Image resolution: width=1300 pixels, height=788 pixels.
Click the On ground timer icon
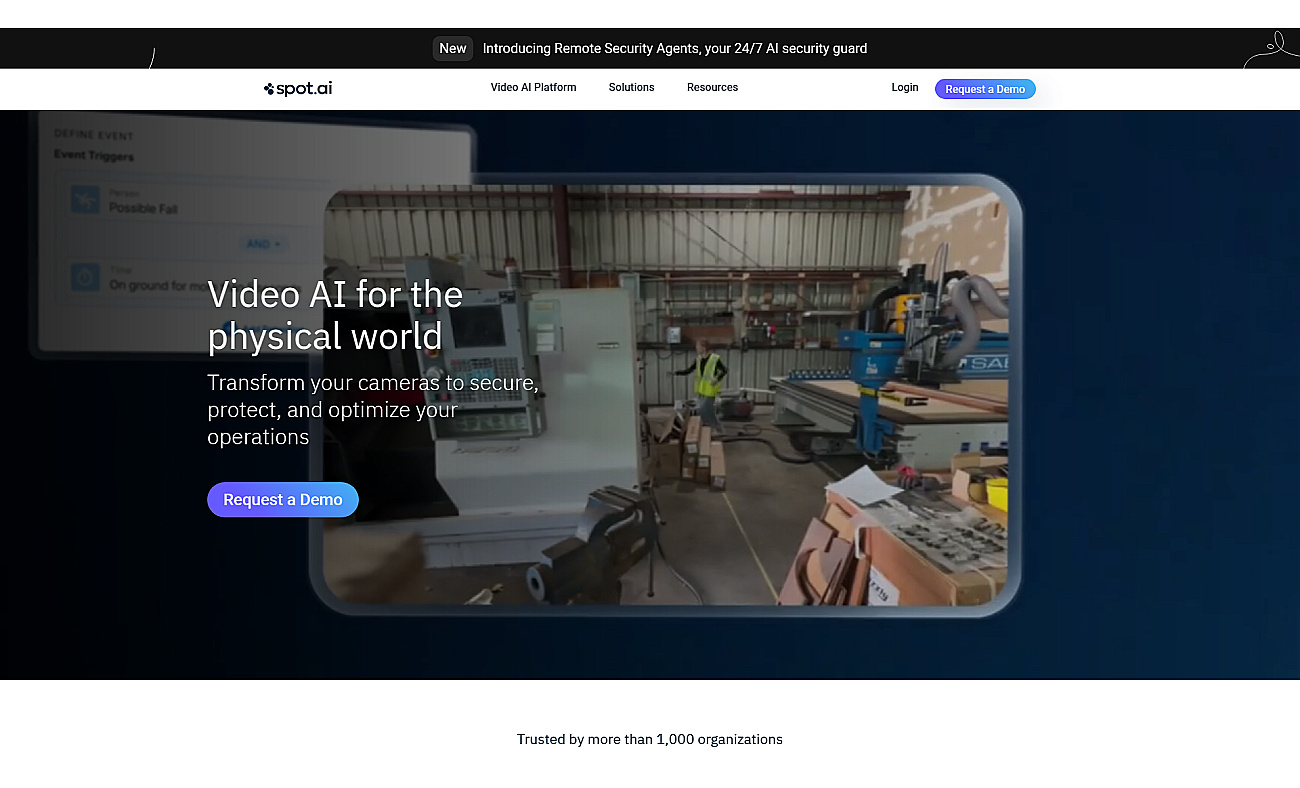(x=85, y=277)
